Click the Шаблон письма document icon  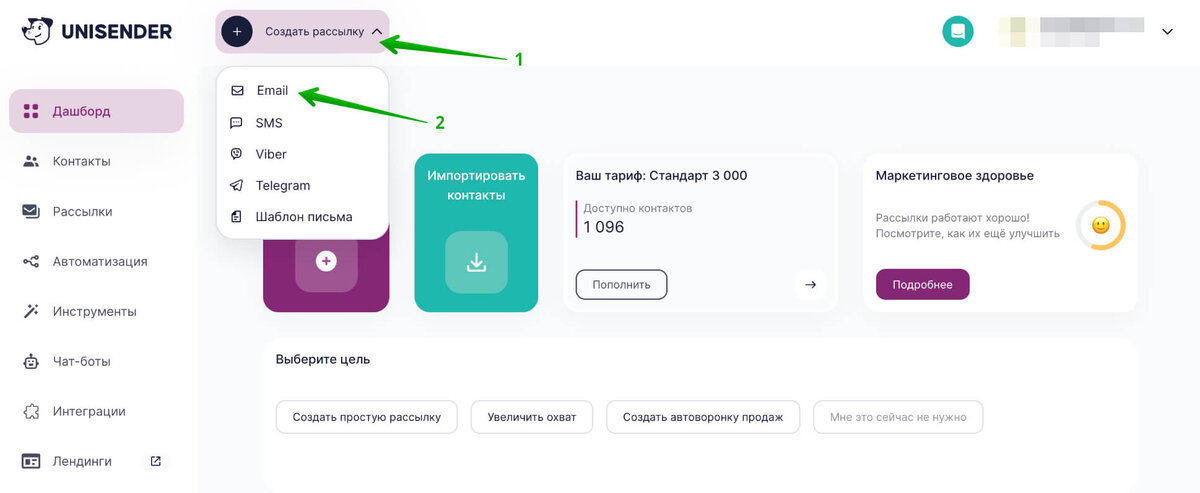237,216
